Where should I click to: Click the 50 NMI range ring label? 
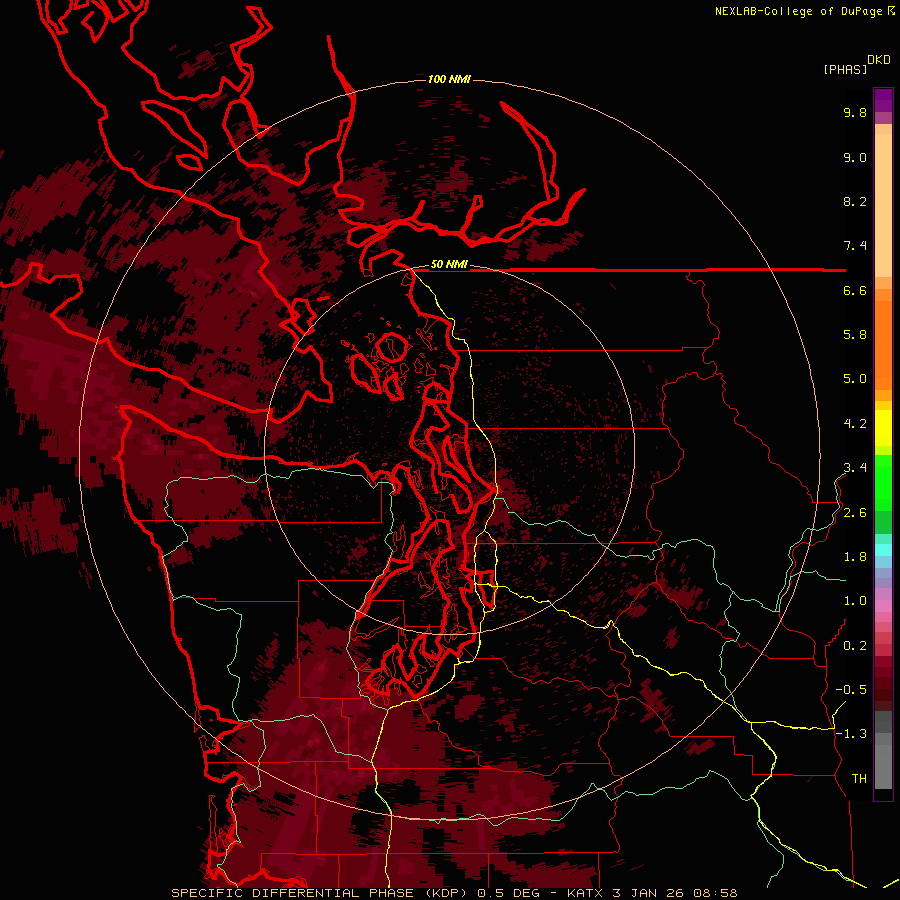click(449, 265)
